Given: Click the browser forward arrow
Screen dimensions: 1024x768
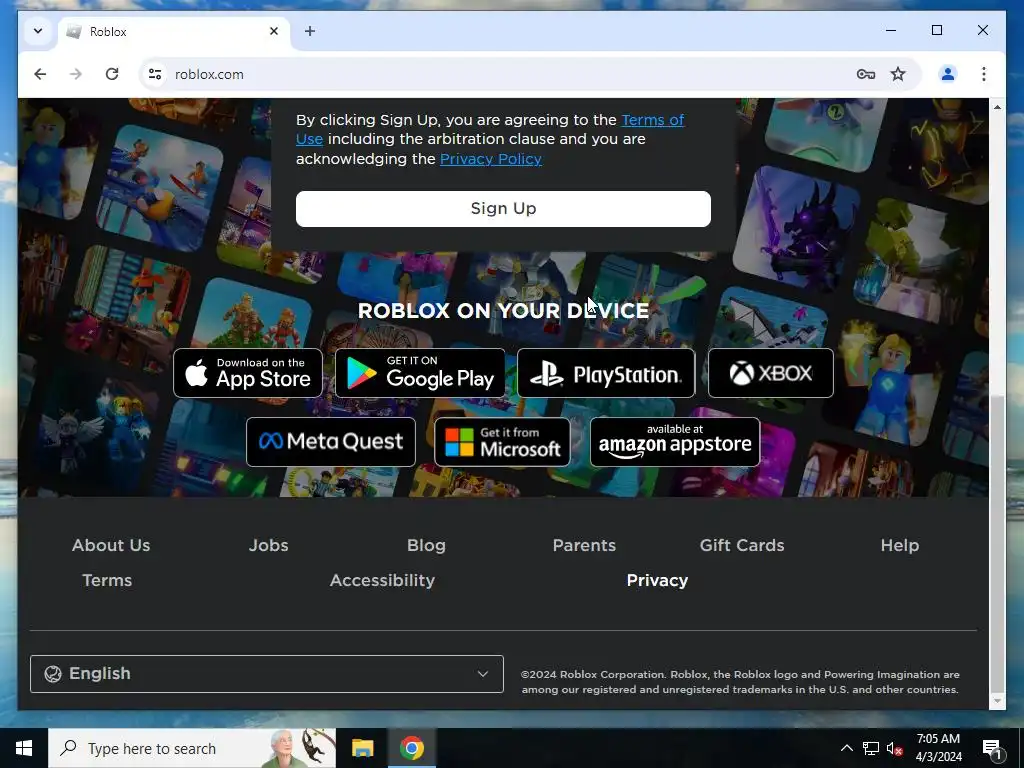Looking at the screenshot, I should click(76, 74).
